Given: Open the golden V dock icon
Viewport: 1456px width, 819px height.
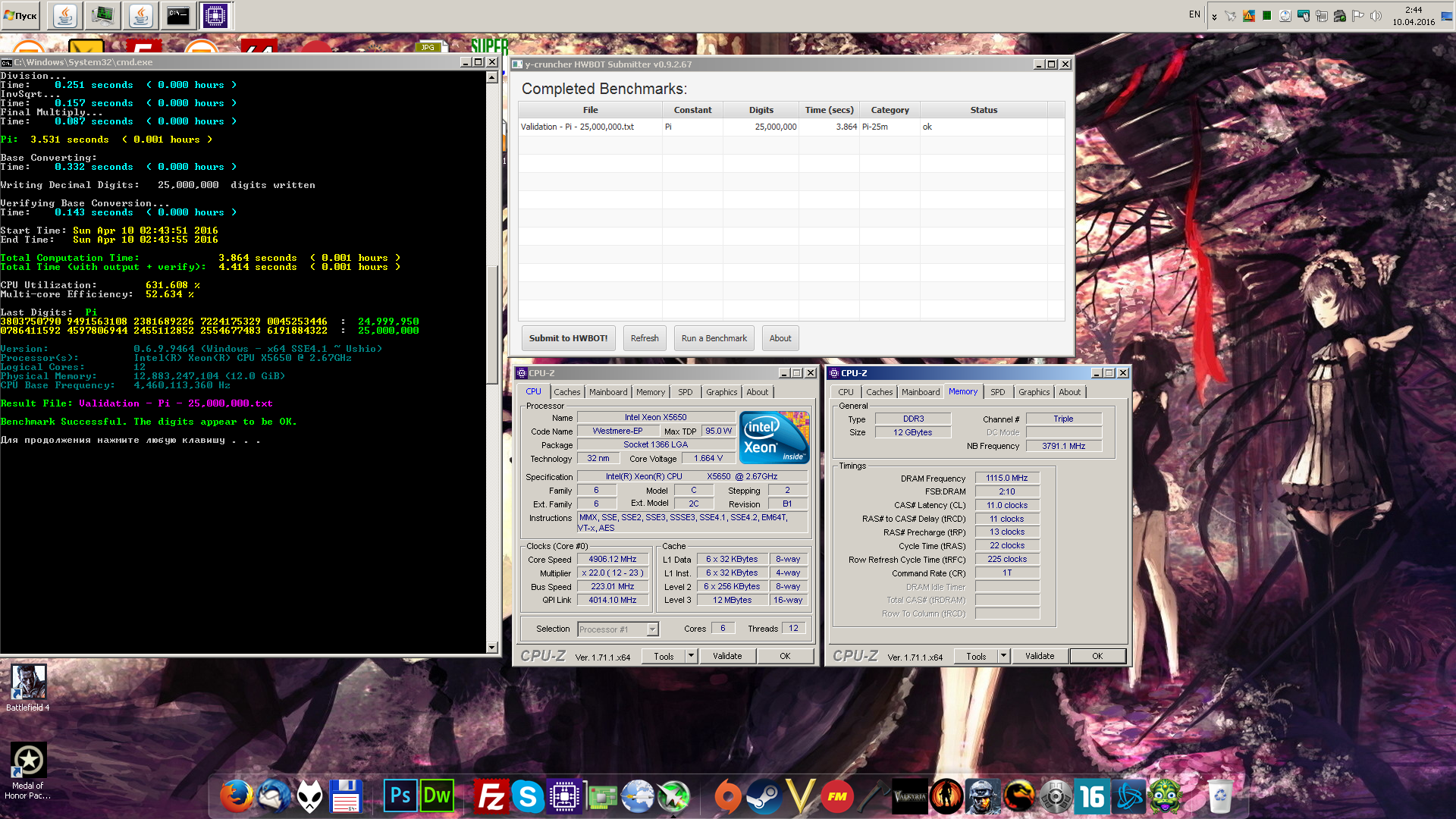Looking at the screenshot, I should point(801,796).
